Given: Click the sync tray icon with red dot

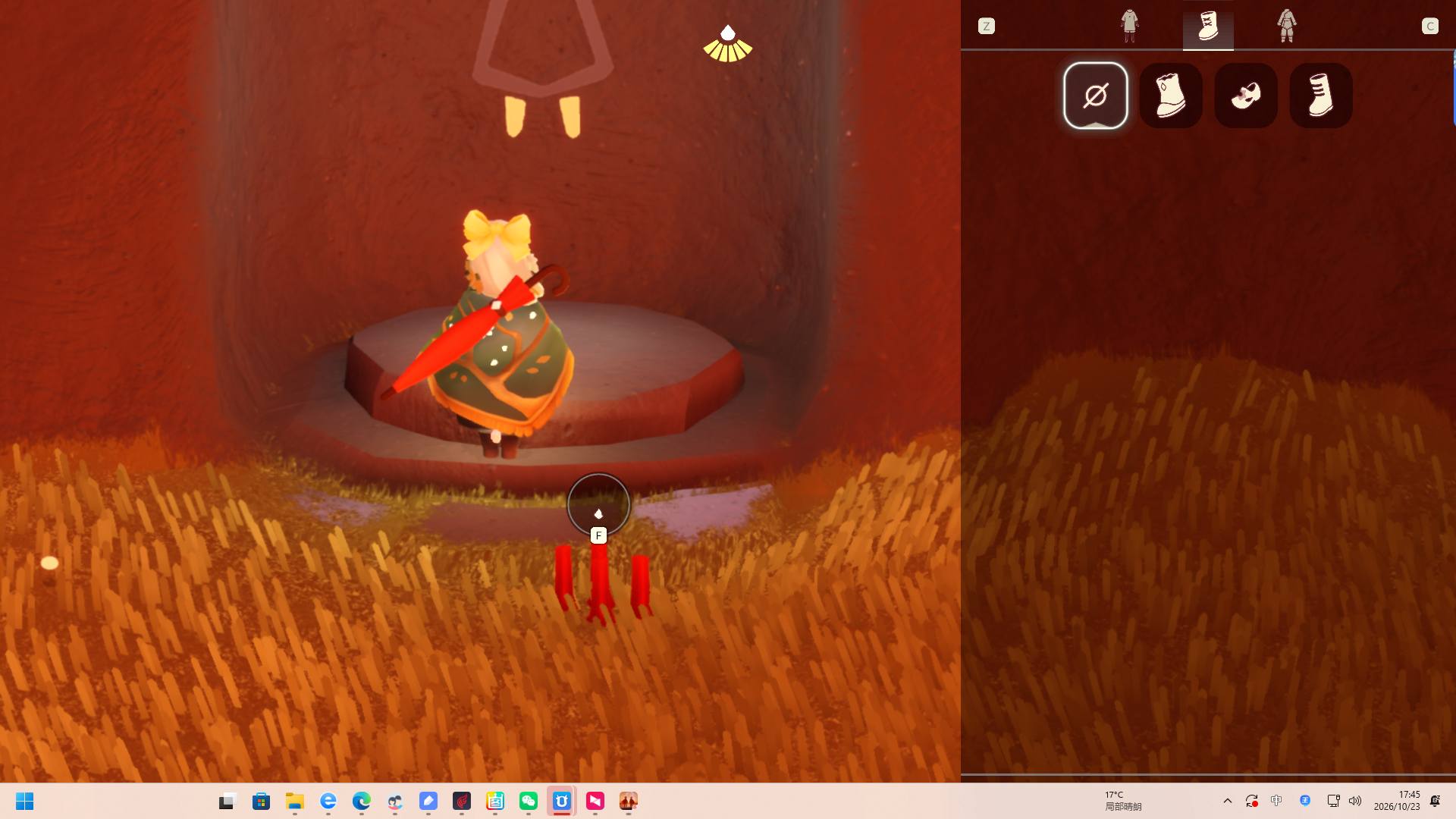Looking at the screenshot, I should coord(1251,801).
